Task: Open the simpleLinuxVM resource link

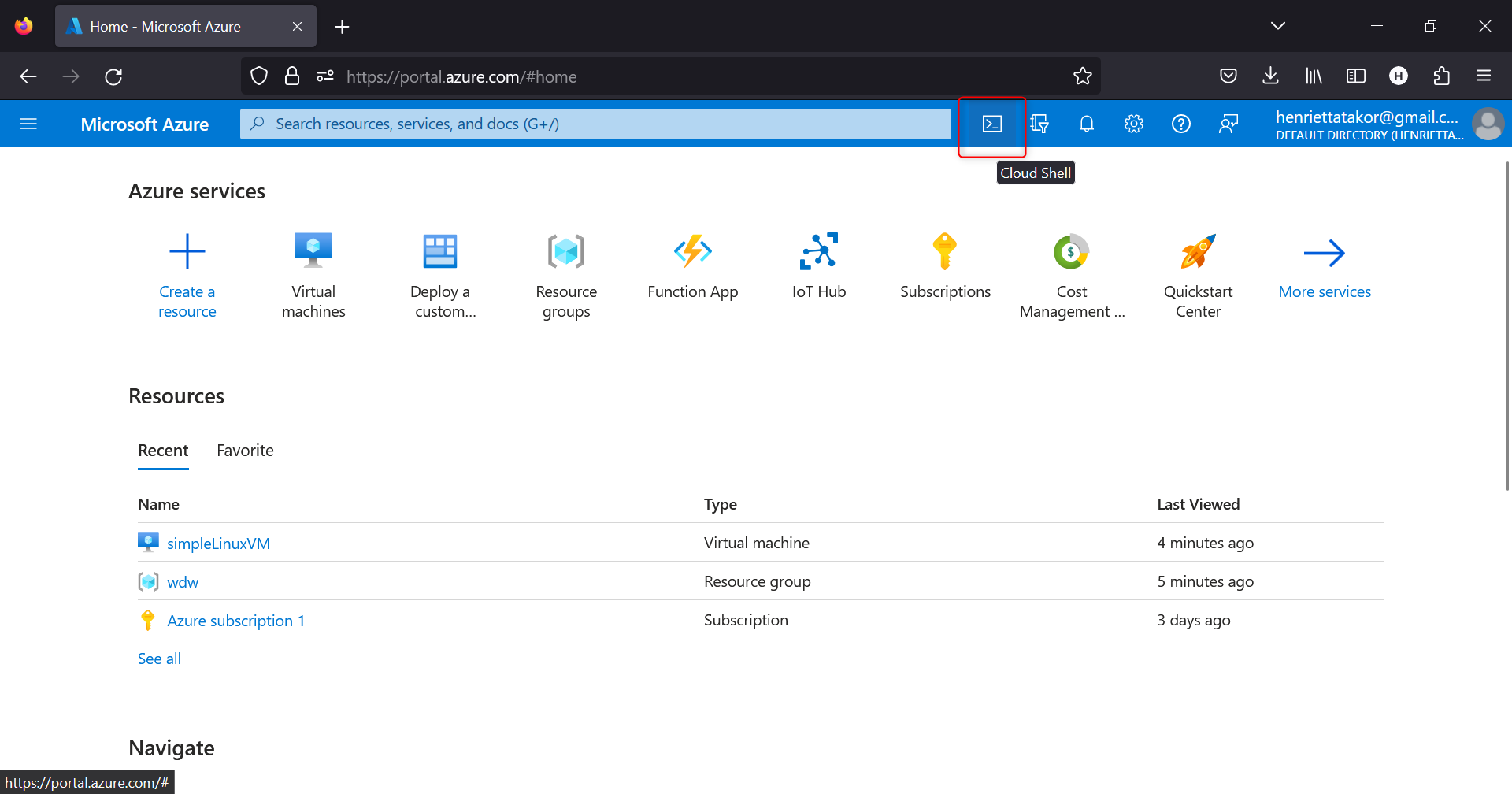Action: tap(218, 544)
